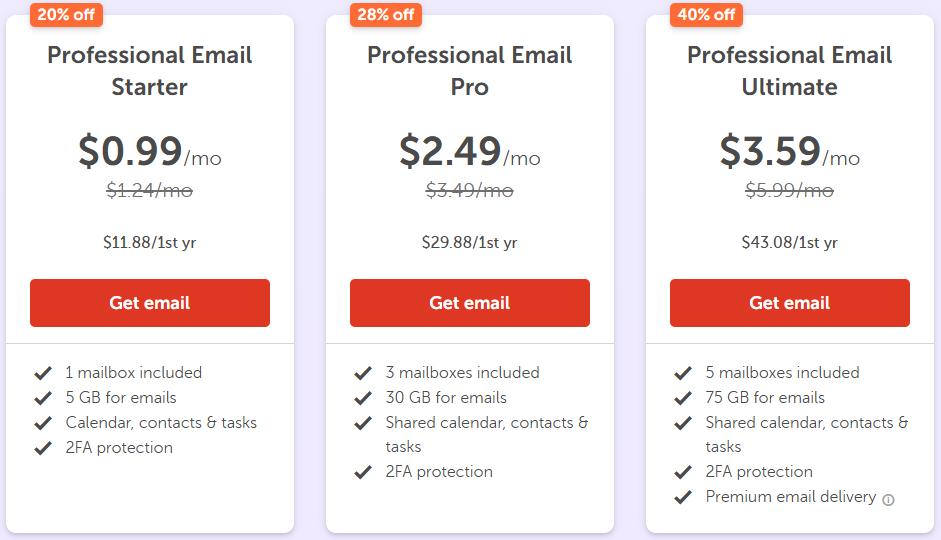Screen dimensions: 941x540
Task: Click checkmark beside 30 GB for emails
Action: 363,398
